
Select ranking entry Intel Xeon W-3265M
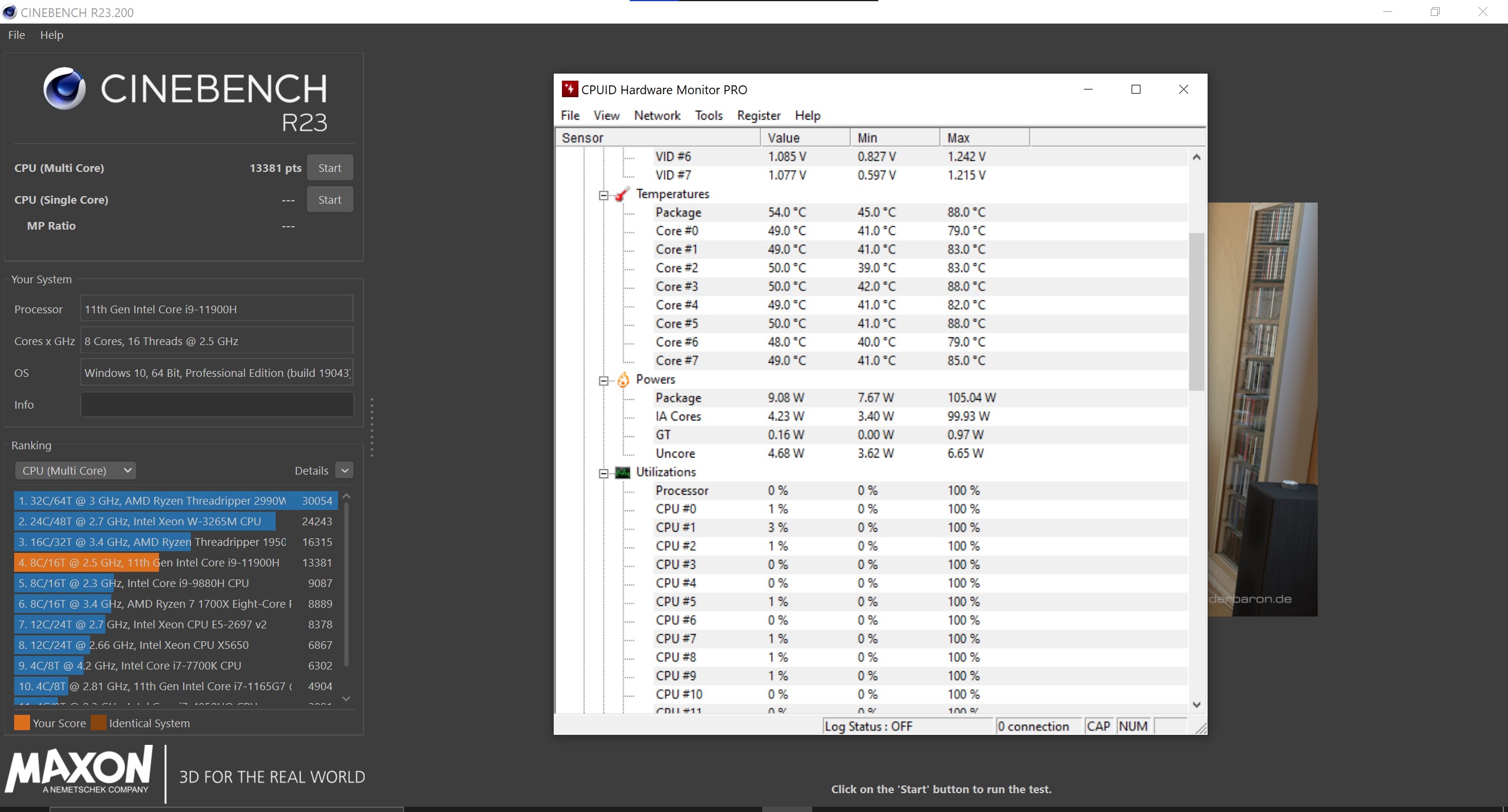click(176, 521)
